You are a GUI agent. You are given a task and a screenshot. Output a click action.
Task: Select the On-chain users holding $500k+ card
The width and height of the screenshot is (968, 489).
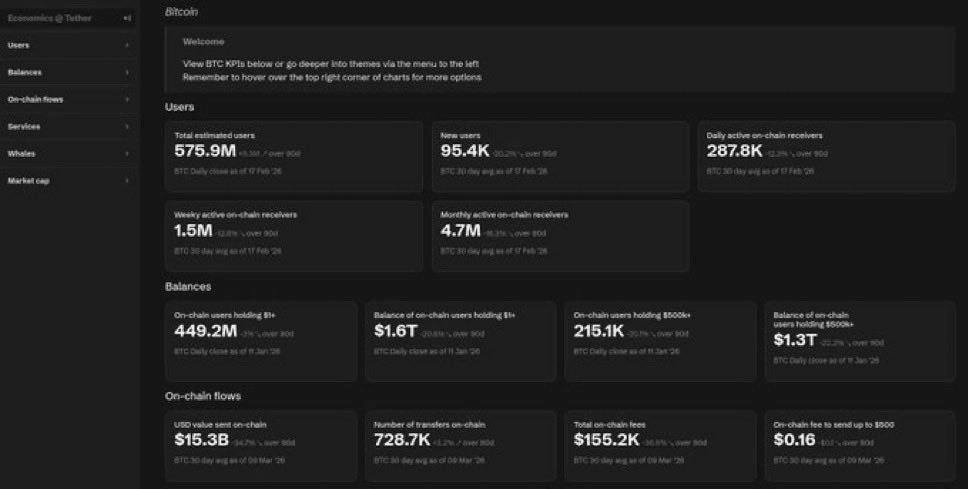point(660,341)
